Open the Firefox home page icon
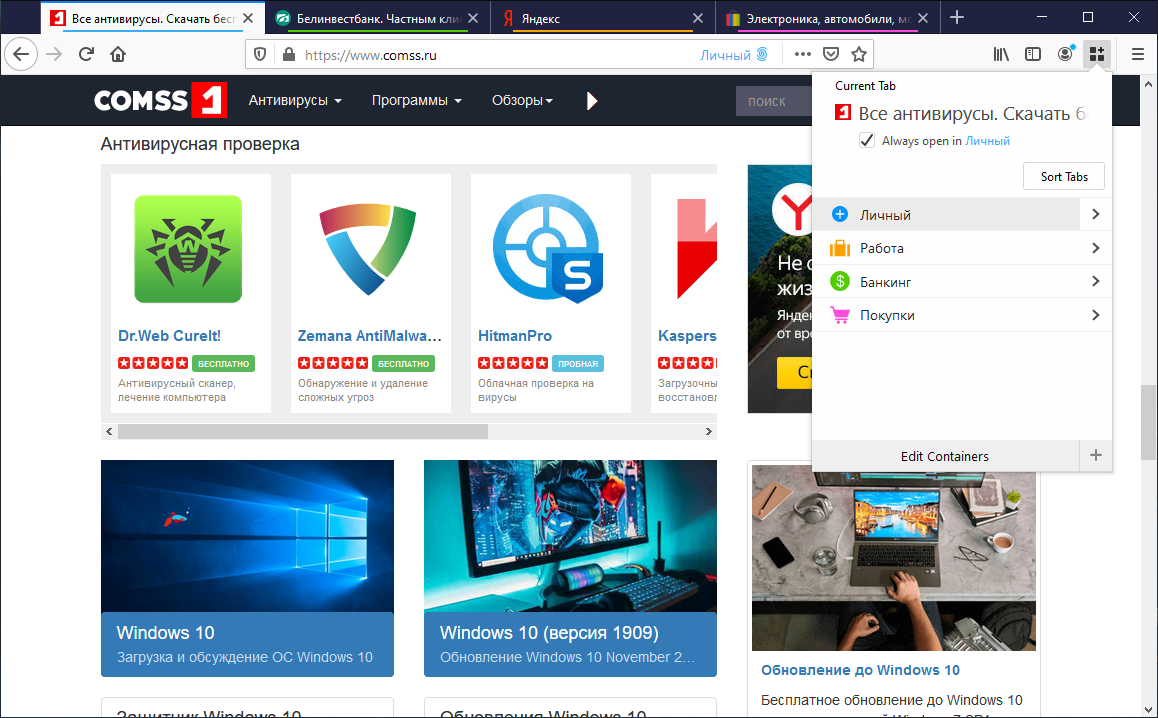The image size is (1158, 718). point(118,54)
